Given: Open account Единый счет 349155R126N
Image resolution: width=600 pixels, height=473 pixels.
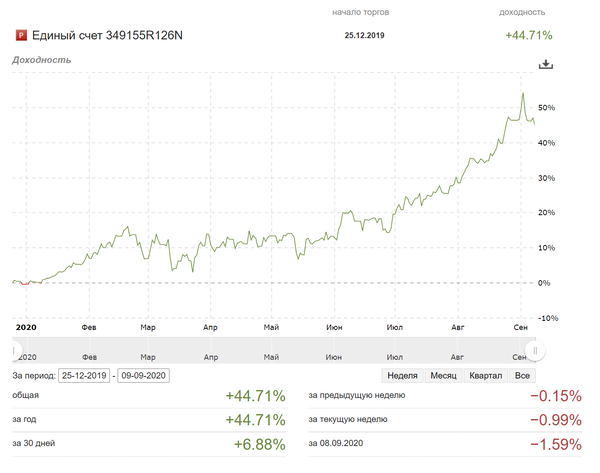Looking at the screenshot, I should [x=108, y=36].
